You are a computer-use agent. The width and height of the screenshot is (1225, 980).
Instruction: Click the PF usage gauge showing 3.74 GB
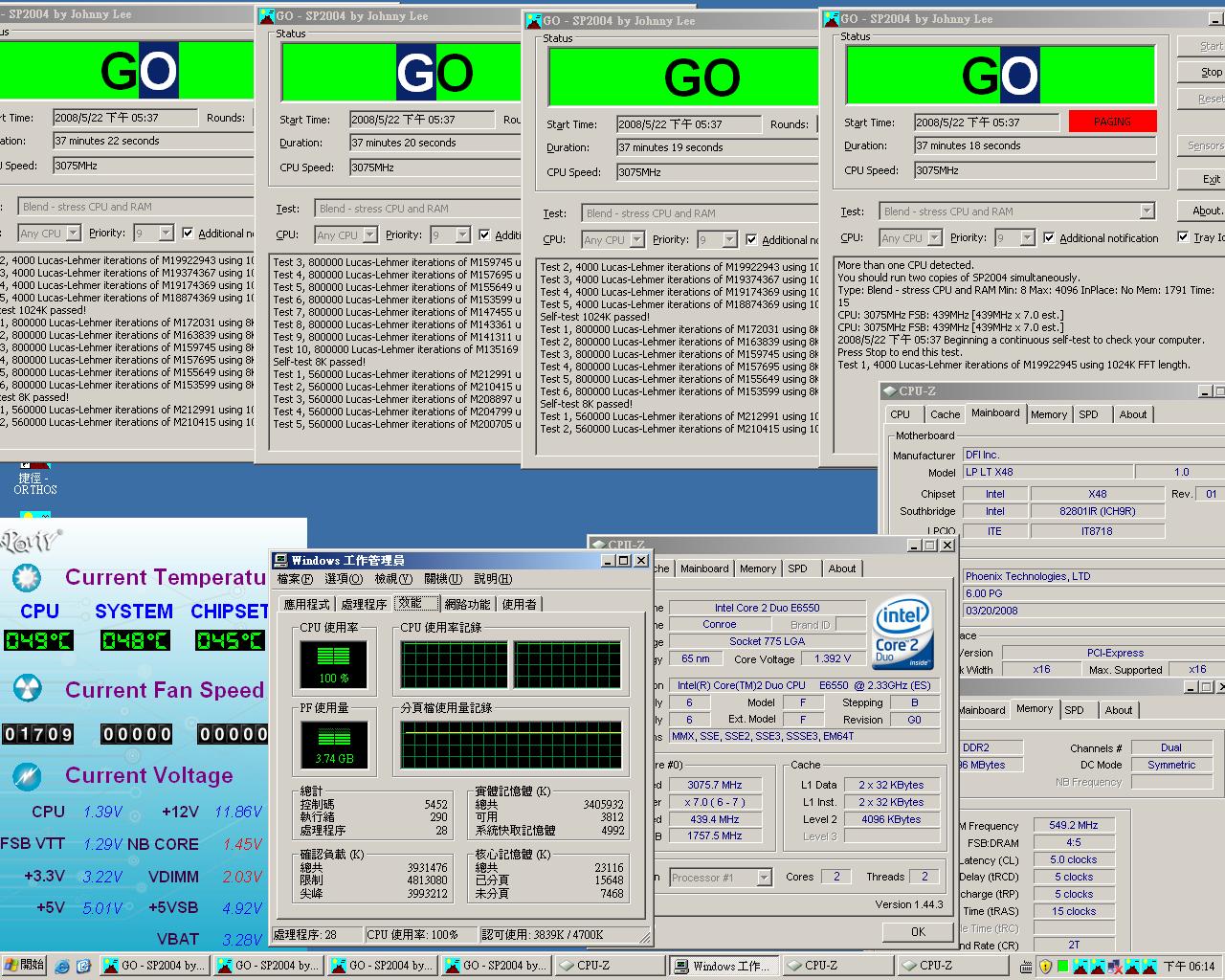[x=333, y=746]
